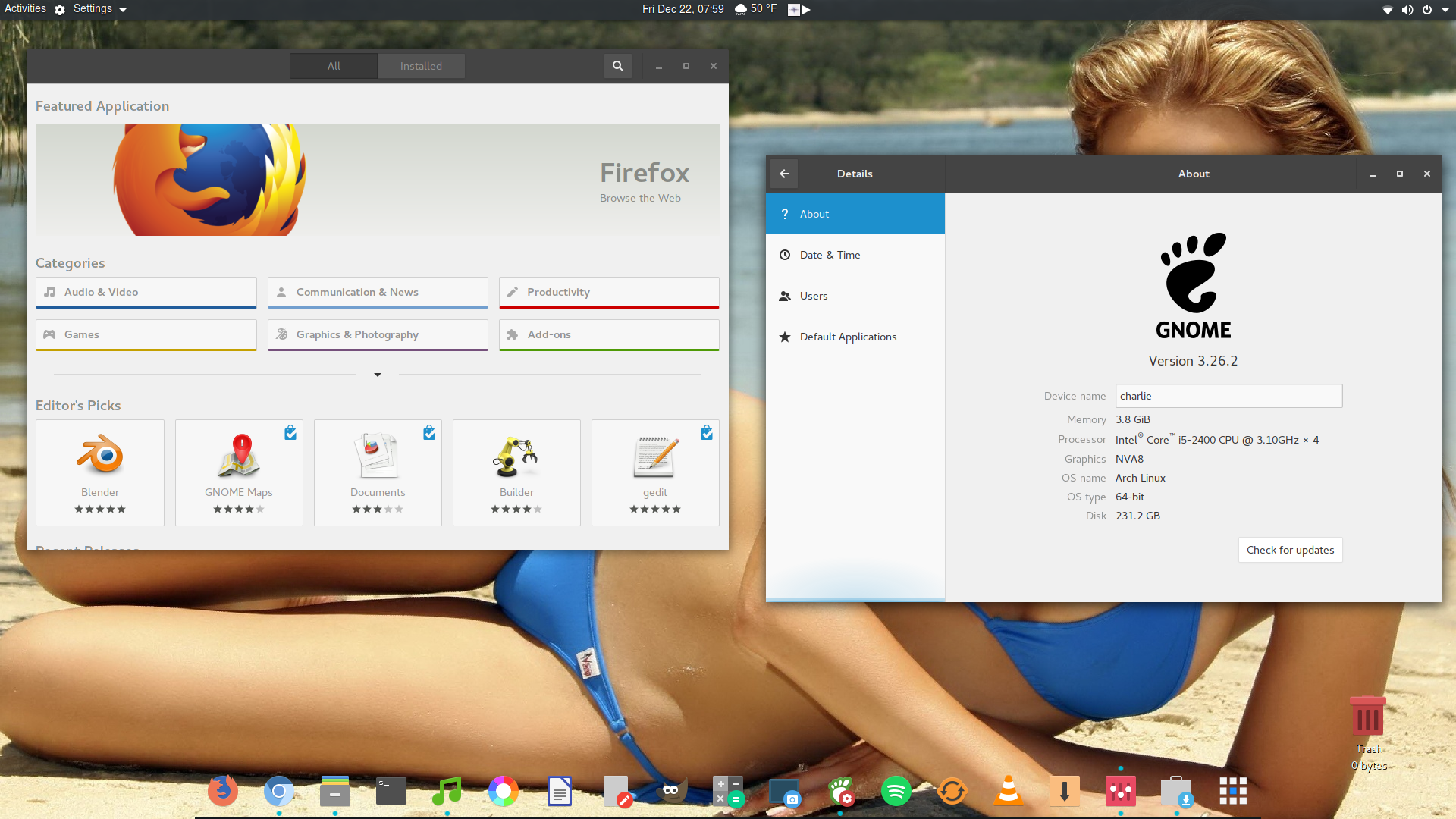Image resolution: width=1456 pixels, height=819 pixels.
Task: Launch VLC media player from dock
Action: (x=1009, y=791)
